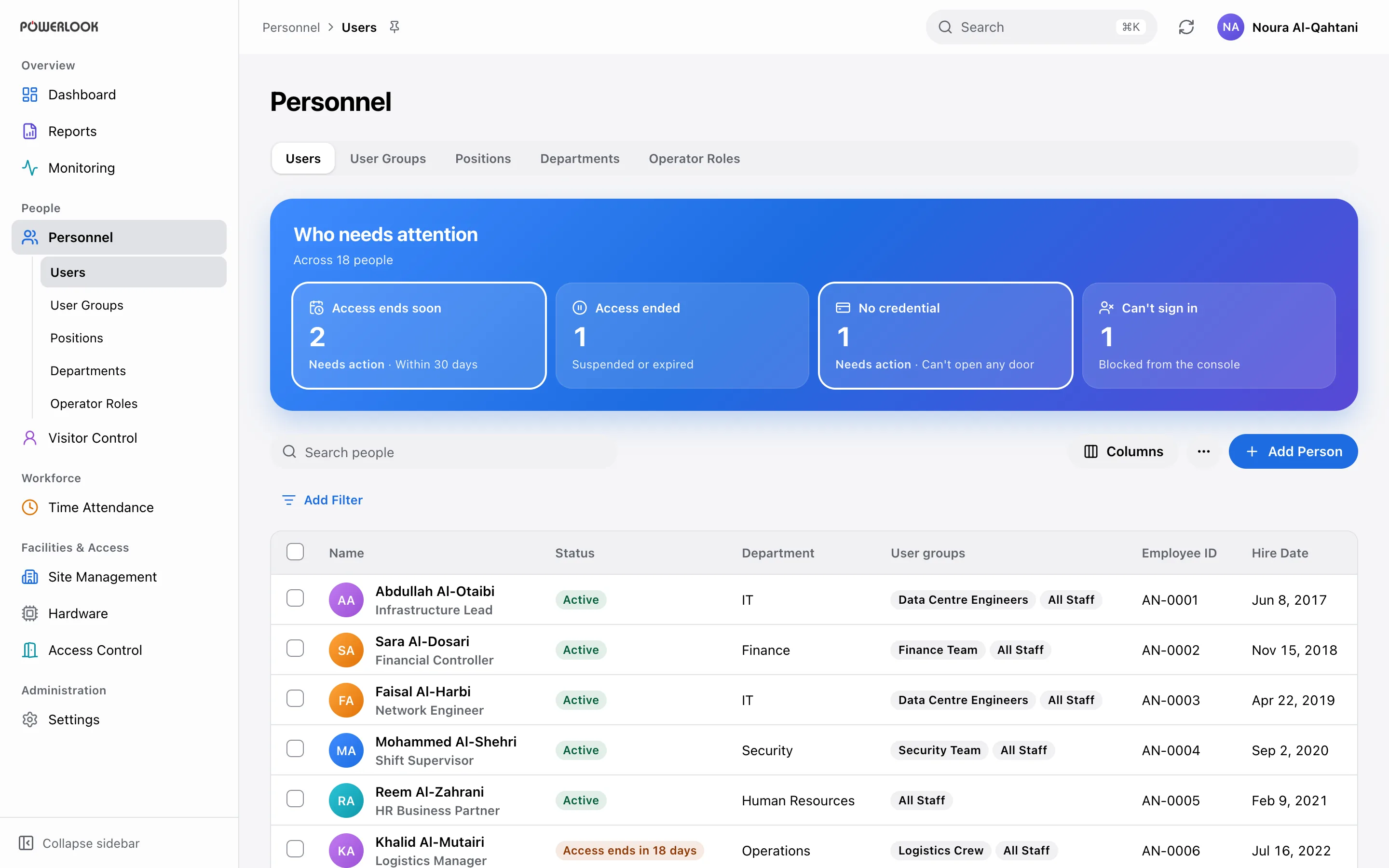Screen dimensions: 1389x868
Task: Click the Access ends in 18 days badge
Action: point(630,850)
